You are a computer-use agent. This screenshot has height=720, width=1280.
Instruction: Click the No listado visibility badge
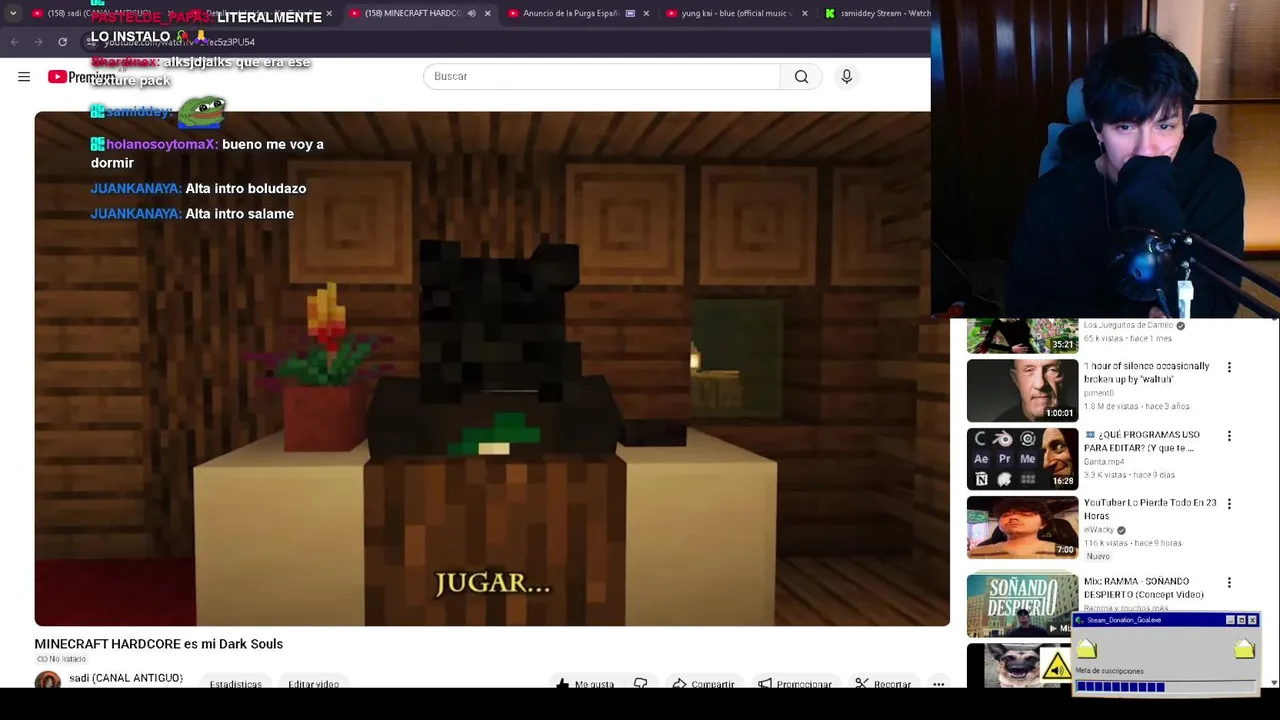[60, 659]
